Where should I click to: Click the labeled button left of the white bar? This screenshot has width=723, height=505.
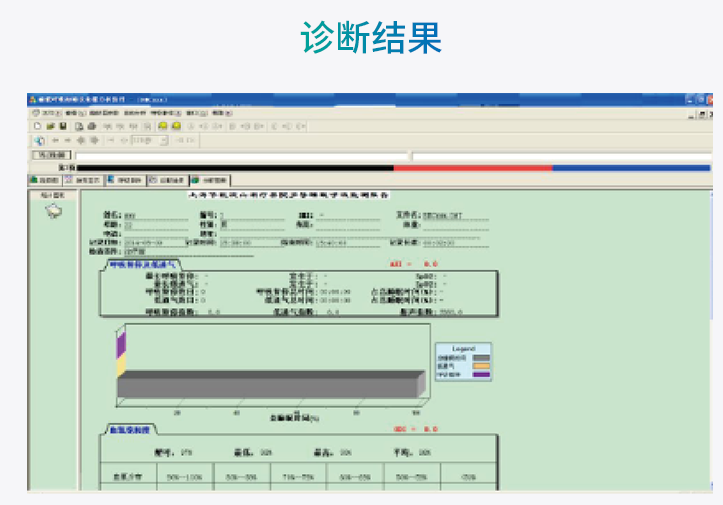point(52,155)
